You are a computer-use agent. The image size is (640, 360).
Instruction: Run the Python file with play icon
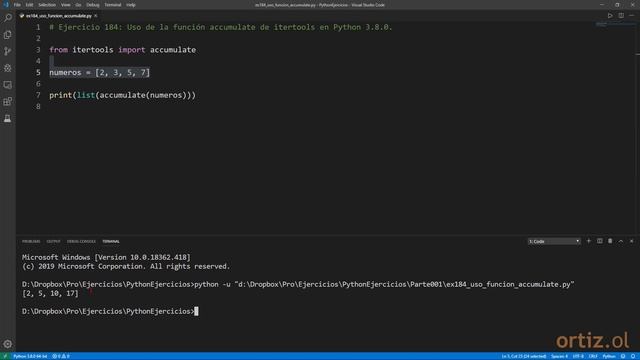click(610, 16)
